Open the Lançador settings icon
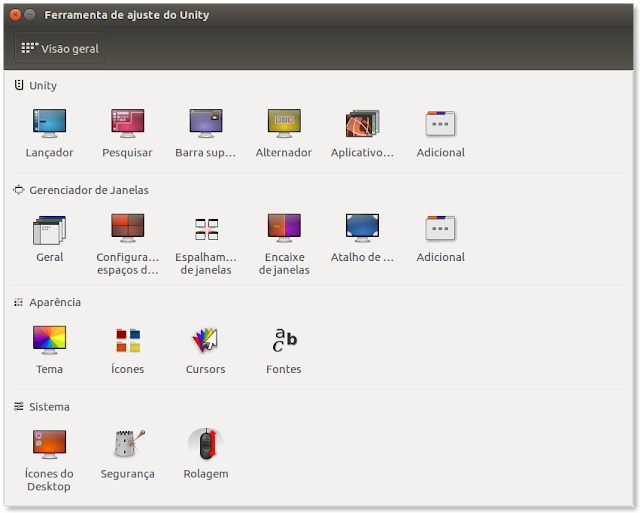The height and width of the screenshot is (513, 640). [49, 124]
